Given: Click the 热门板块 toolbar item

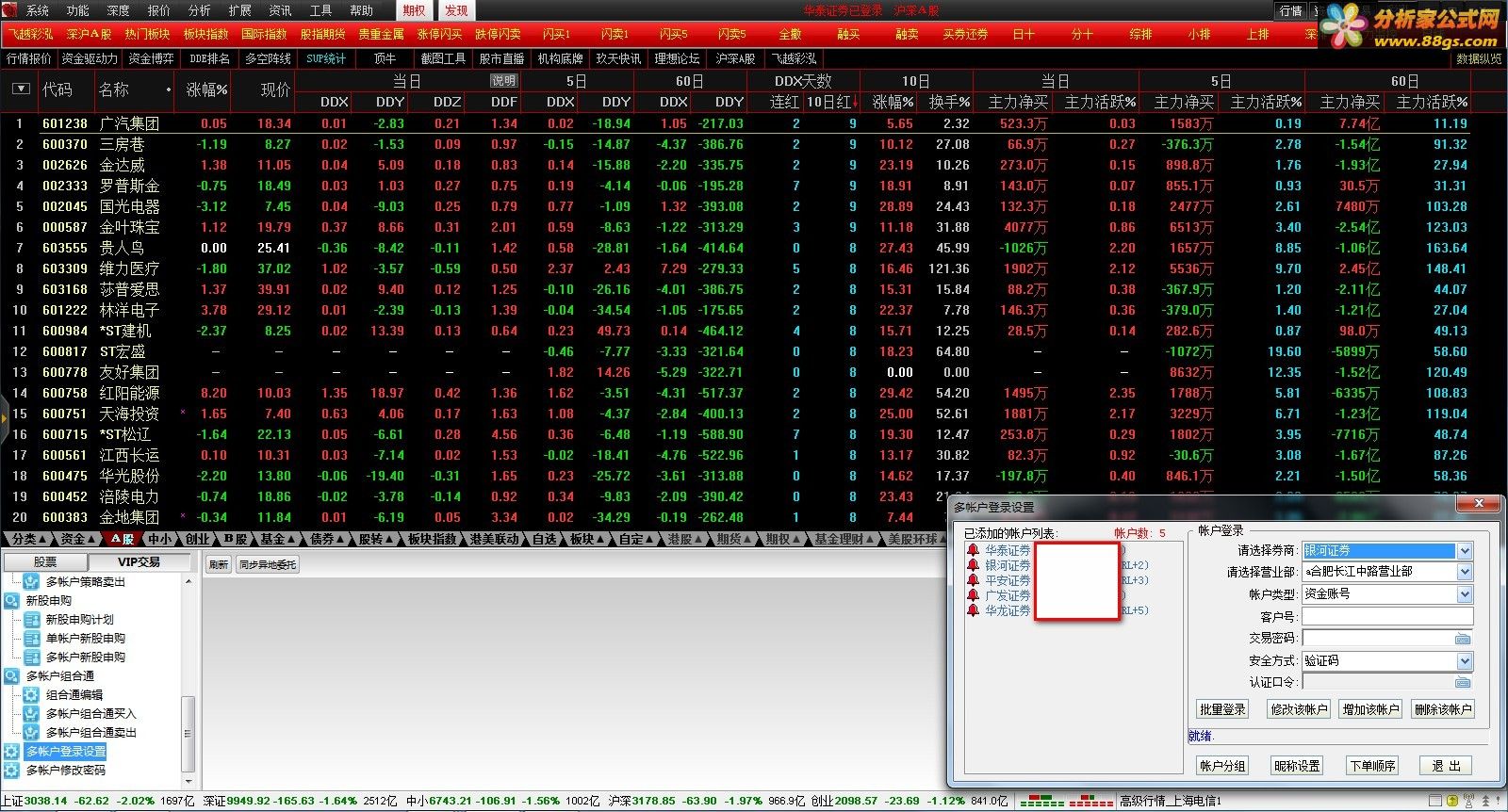Looking at the screenshot, I should [148, 34].
